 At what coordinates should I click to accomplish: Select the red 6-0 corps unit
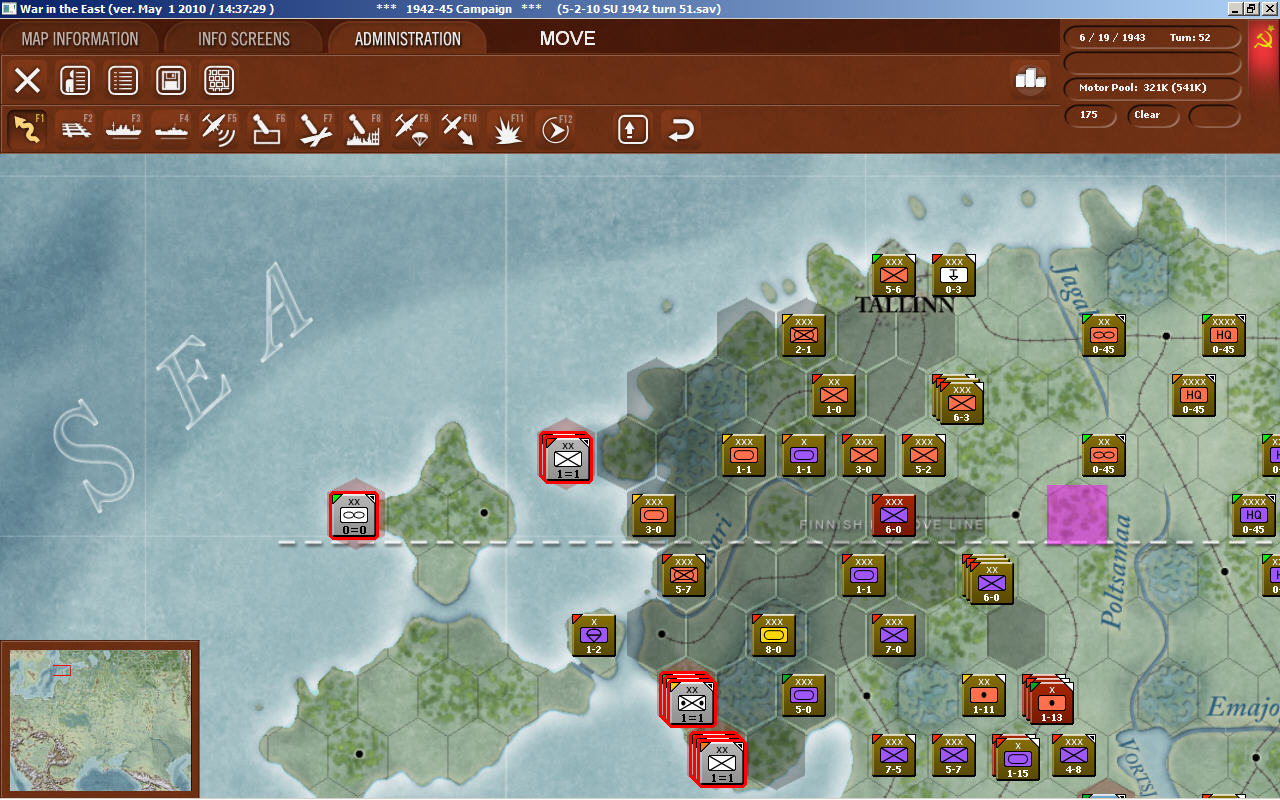(893, 515)
